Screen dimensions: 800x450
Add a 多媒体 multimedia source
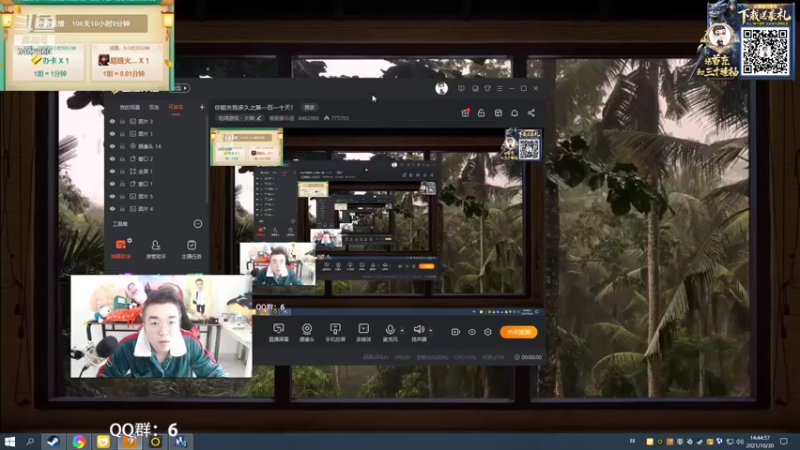tap(363, 332)
